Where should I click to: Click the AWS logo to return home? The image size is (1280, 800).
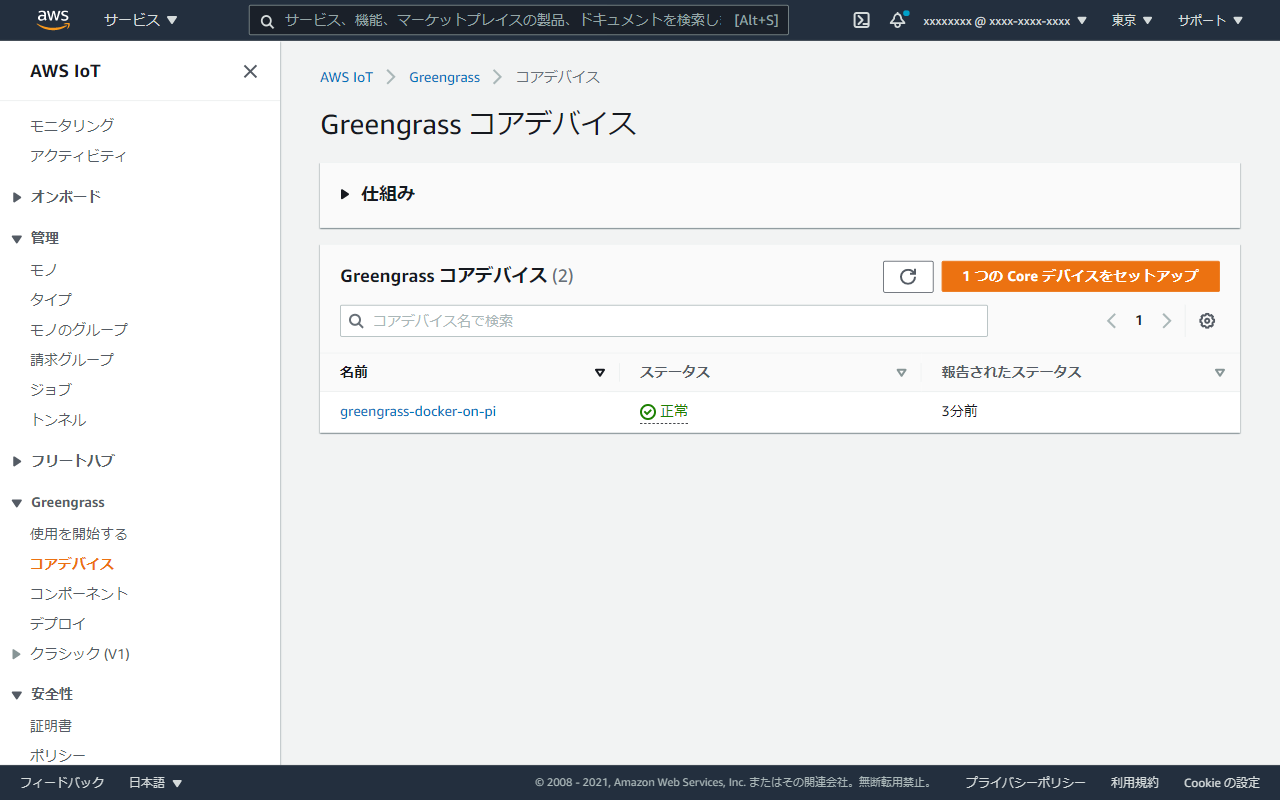click(53, 19)
